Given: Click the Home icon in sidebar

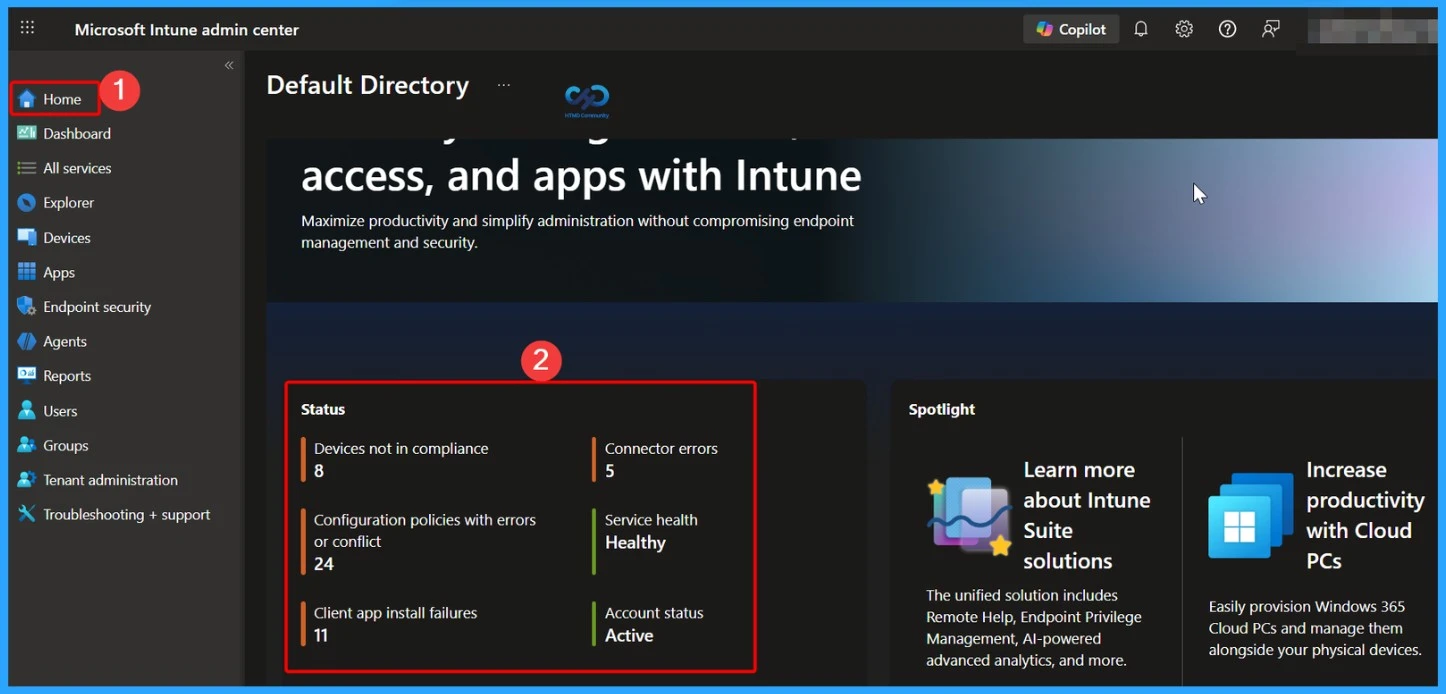Looking at the screenshot, I should pyautogui.click(x=27, y=99).
